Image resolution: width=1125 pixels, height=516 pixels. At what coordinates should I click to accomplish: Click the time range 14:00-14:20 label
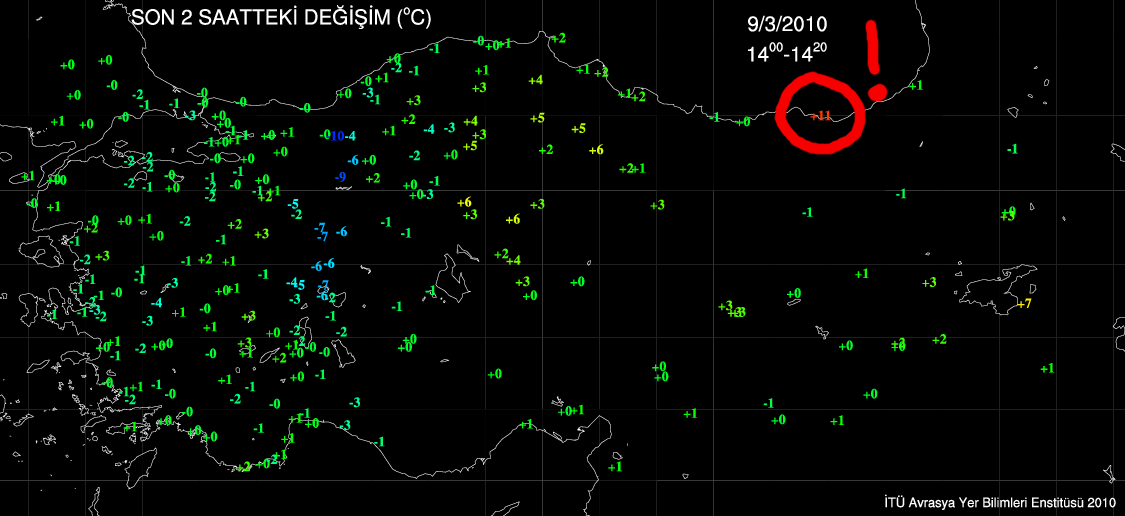coord(786,54)
